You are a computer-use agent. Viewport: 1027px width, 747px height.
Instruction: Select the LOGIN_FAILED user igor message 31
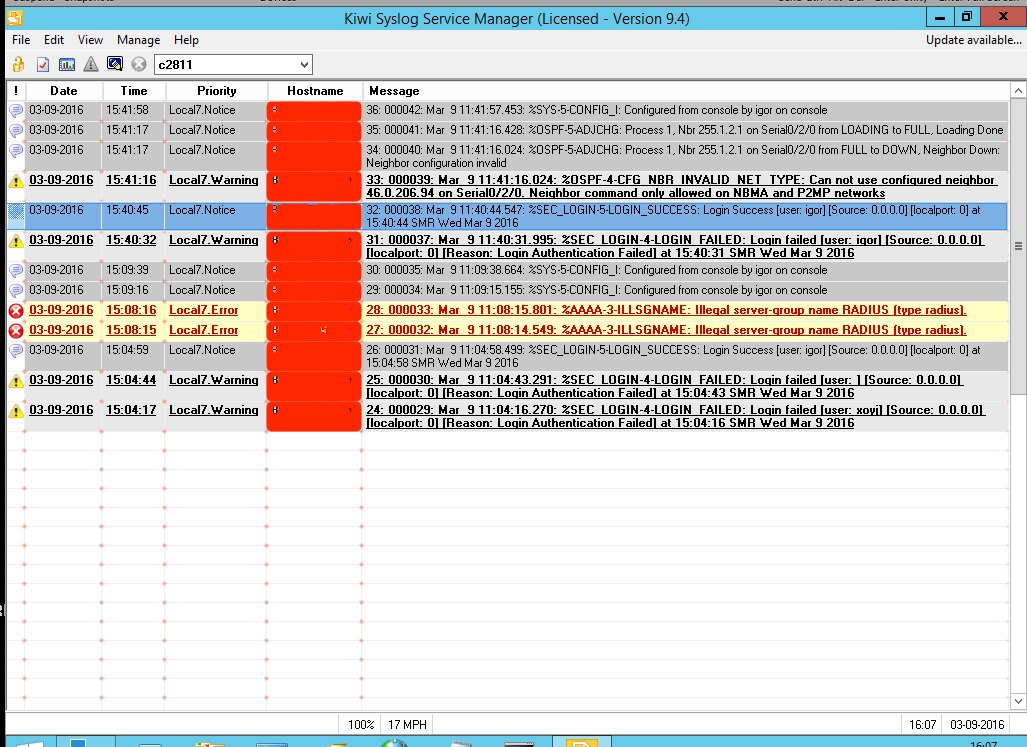coord(685,247)
